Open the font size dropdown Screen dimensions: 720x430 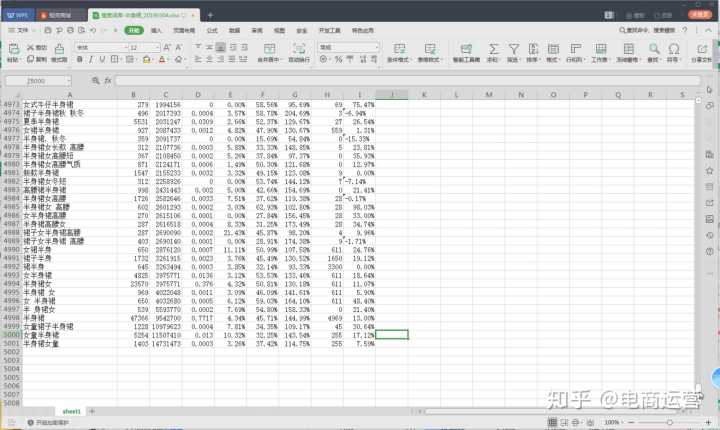pos(157,47)
